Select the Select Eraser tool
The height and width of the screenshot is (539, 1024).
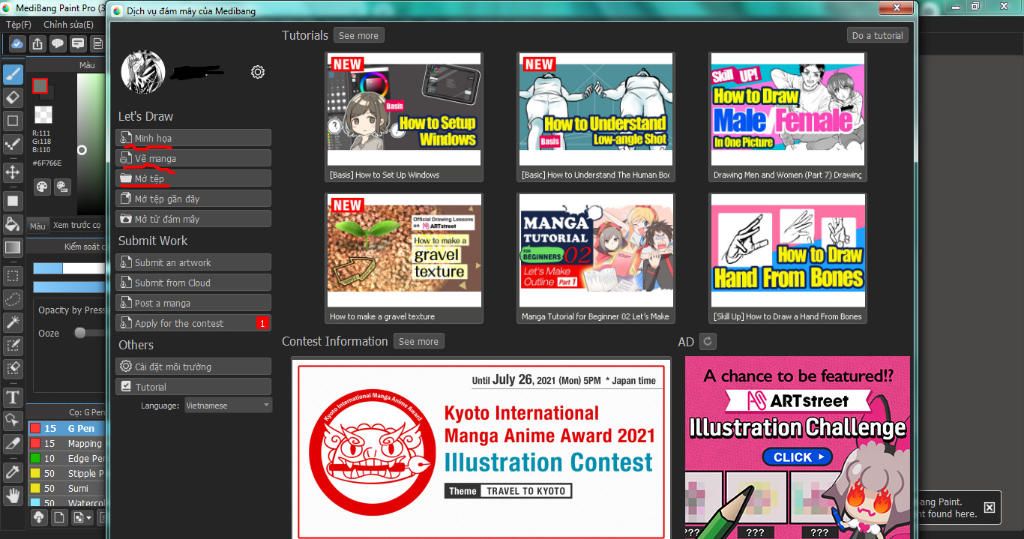12,368
